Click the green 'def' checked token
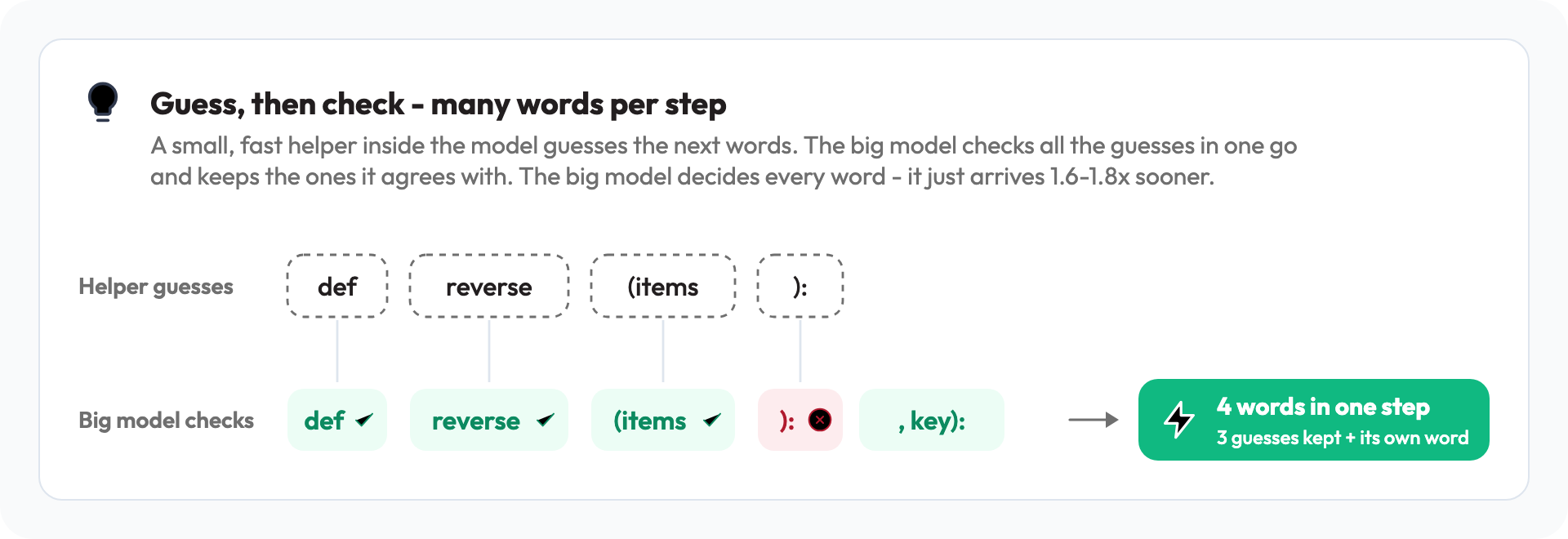Viewport: 1568px width, 539px height. 337,420
